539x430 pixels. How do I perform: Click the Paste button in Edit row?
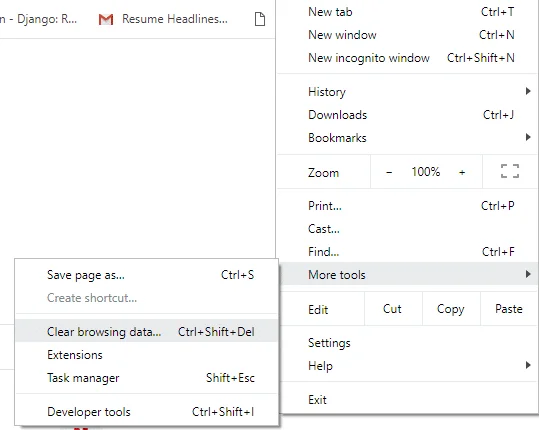pos(509,309)
